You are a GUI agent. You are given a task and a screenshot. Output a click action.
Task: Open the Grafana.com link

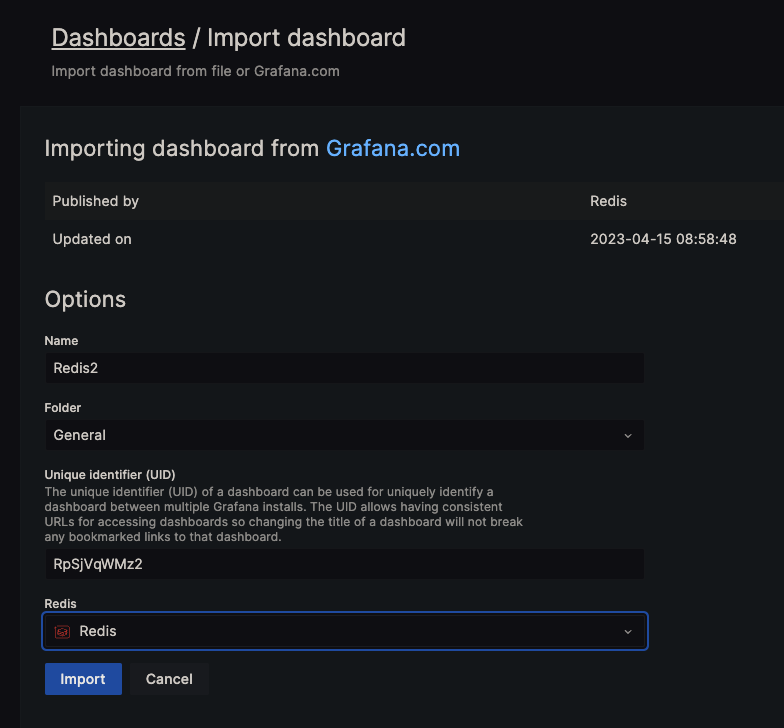coord(393,148)
